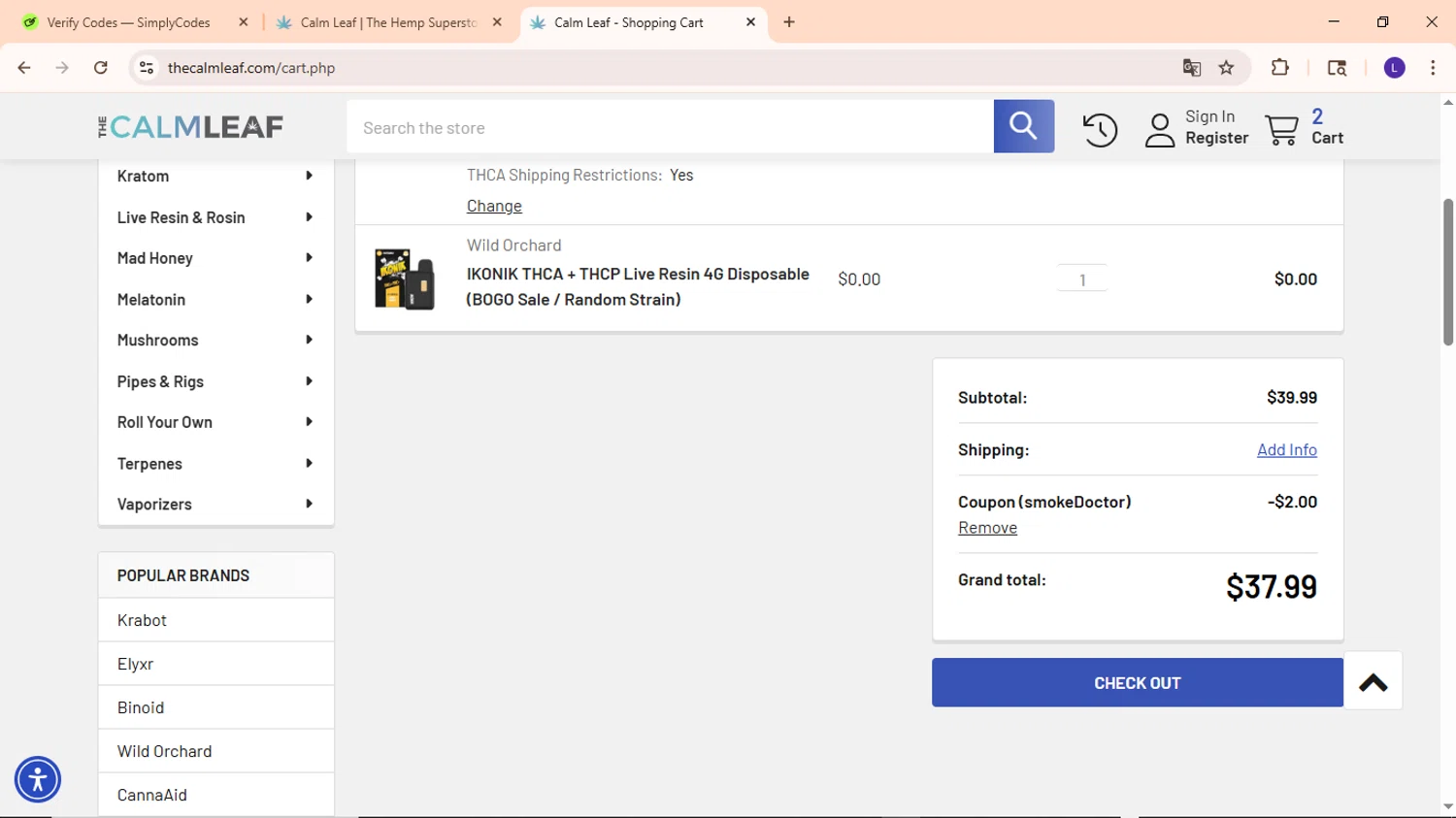Image resolution: width=1456 pixels, height=818 pixels.
Task: Open the accessibility widget icon
Action: pos(38,779)
